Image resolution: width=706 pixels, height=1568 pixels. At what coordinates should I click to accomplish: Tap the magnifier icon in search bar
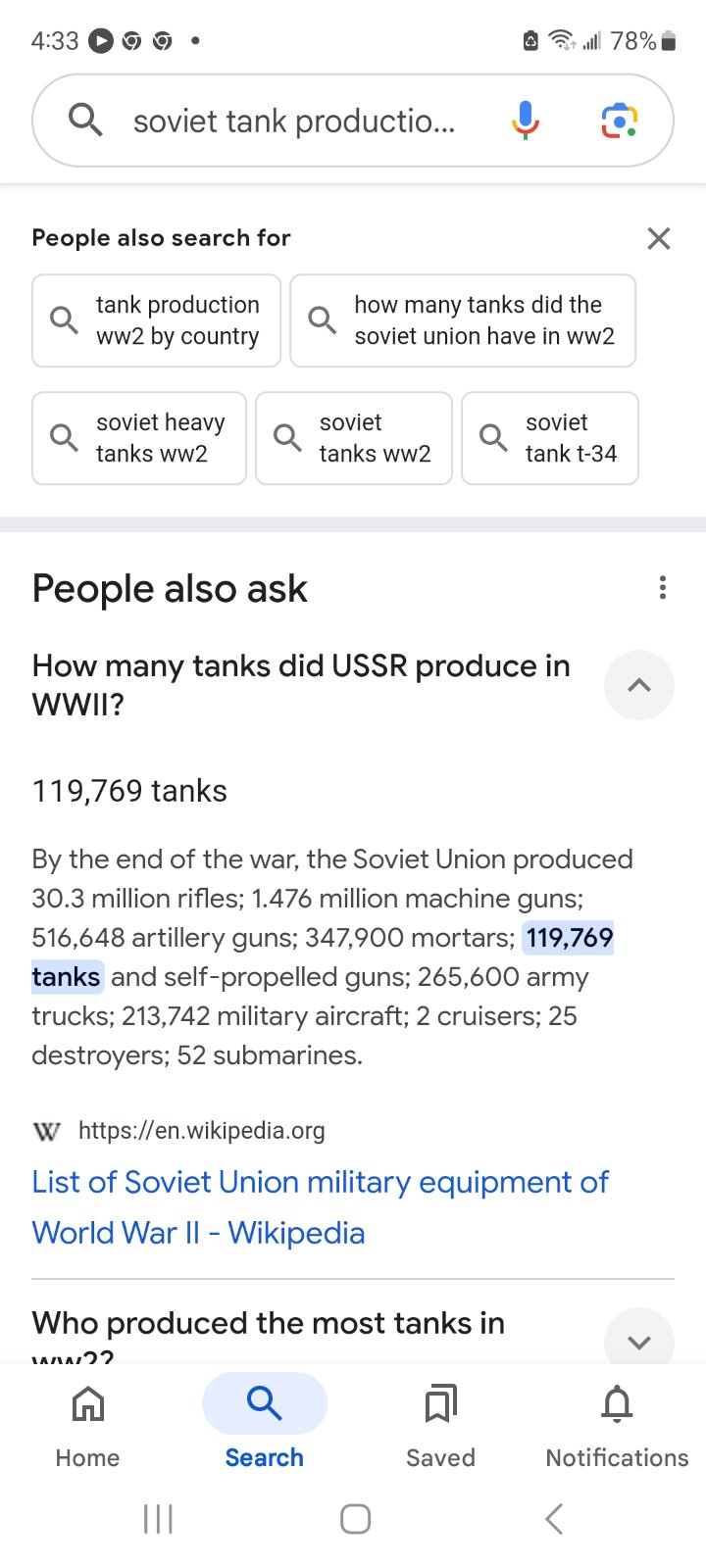(85, 121)
